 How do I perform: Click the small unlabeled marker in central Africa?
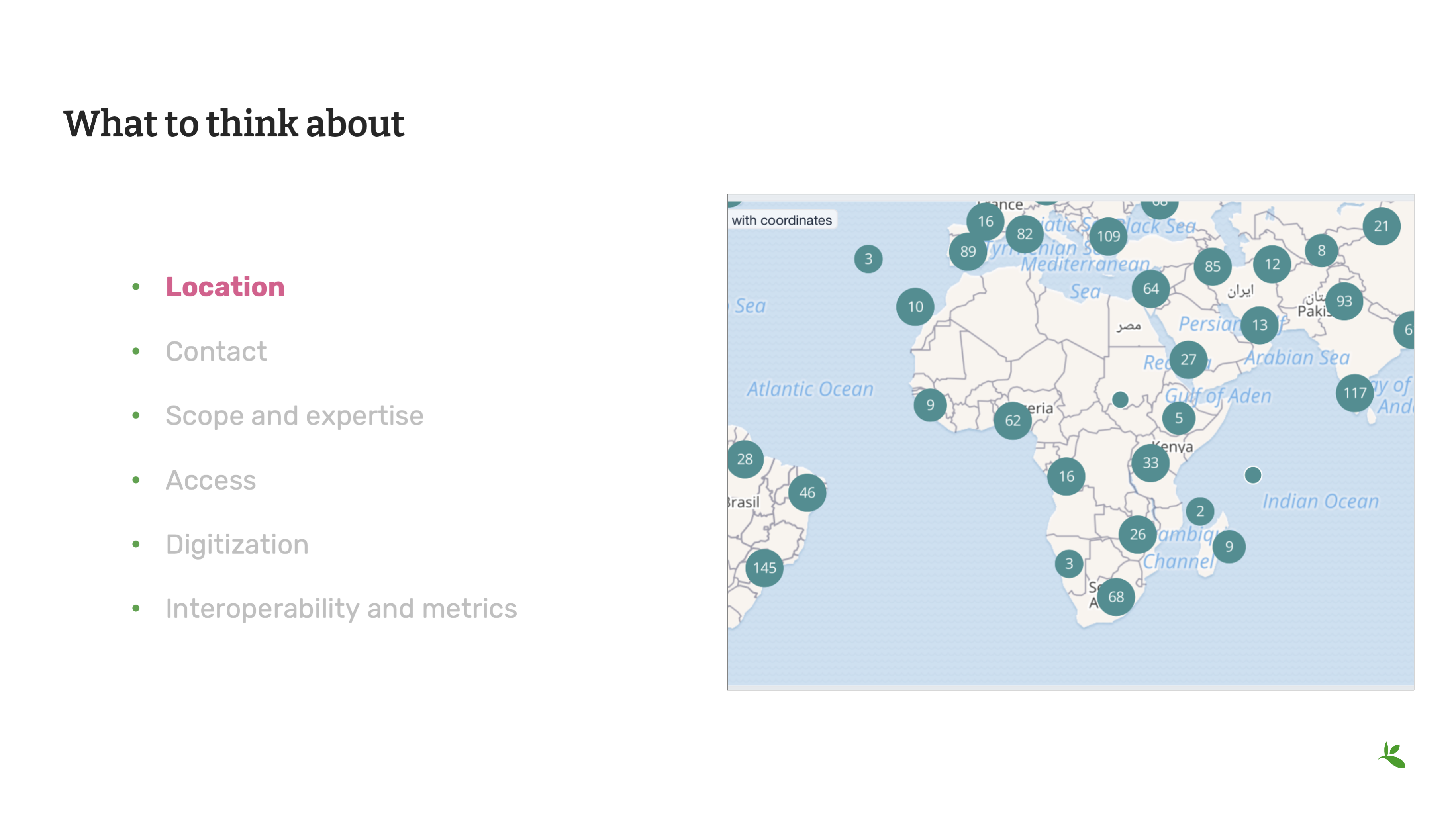1120,400
